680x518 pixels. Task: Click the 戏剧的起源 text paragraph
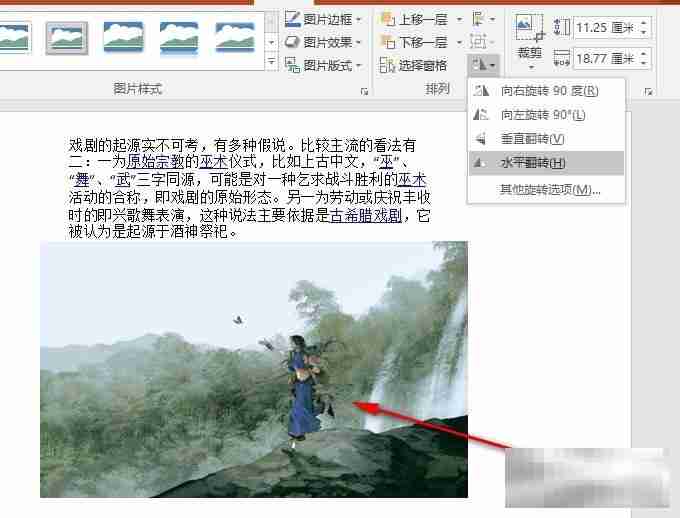pyautogui.click(x=249, y=188)
